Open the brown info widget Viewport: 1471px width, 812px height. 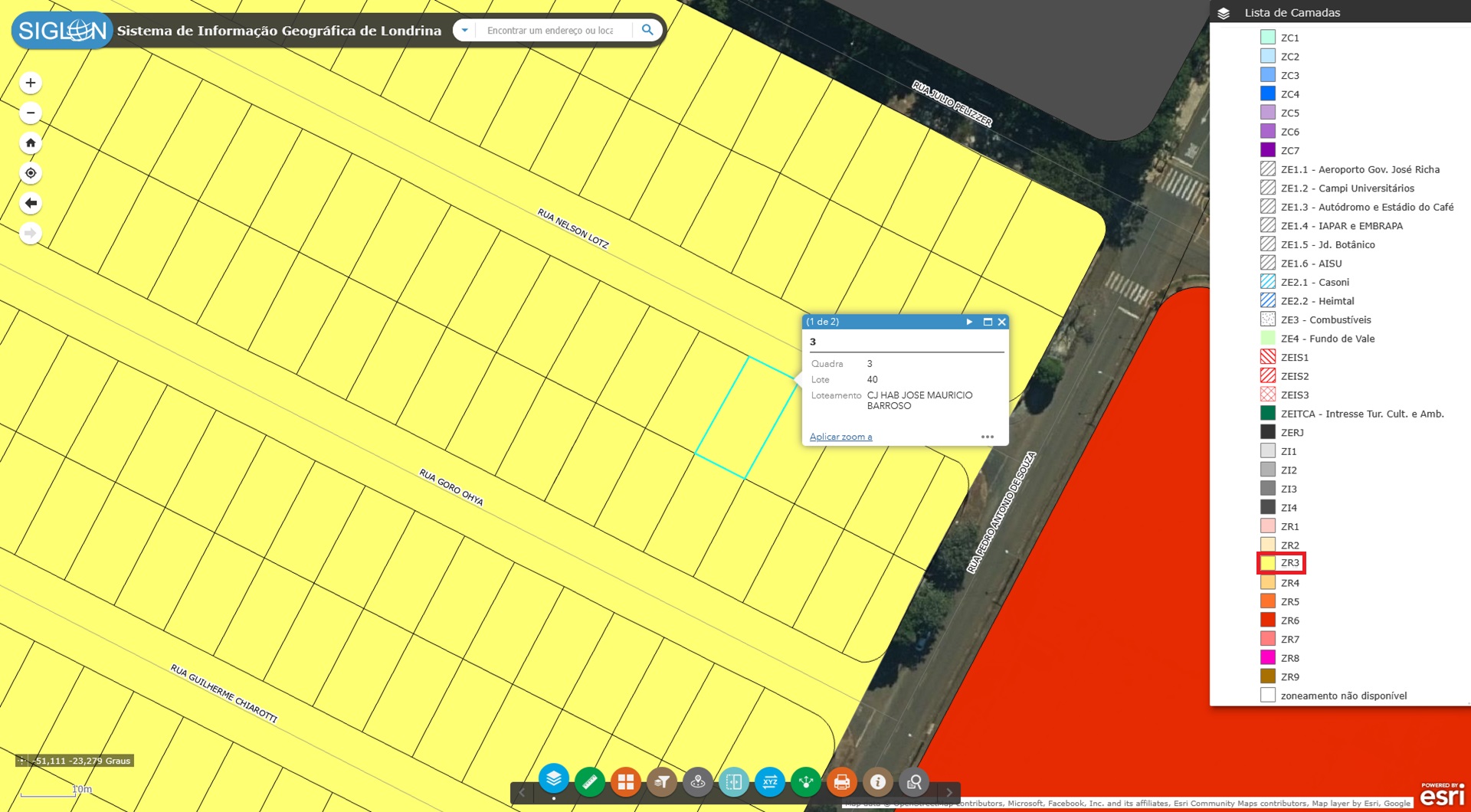tap(878, 782)
